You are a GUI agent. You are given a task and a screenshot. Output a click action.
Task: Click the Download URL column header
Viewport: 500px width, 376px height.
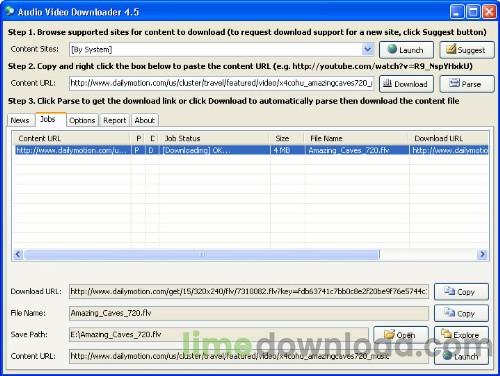click(x=449, y=138)
